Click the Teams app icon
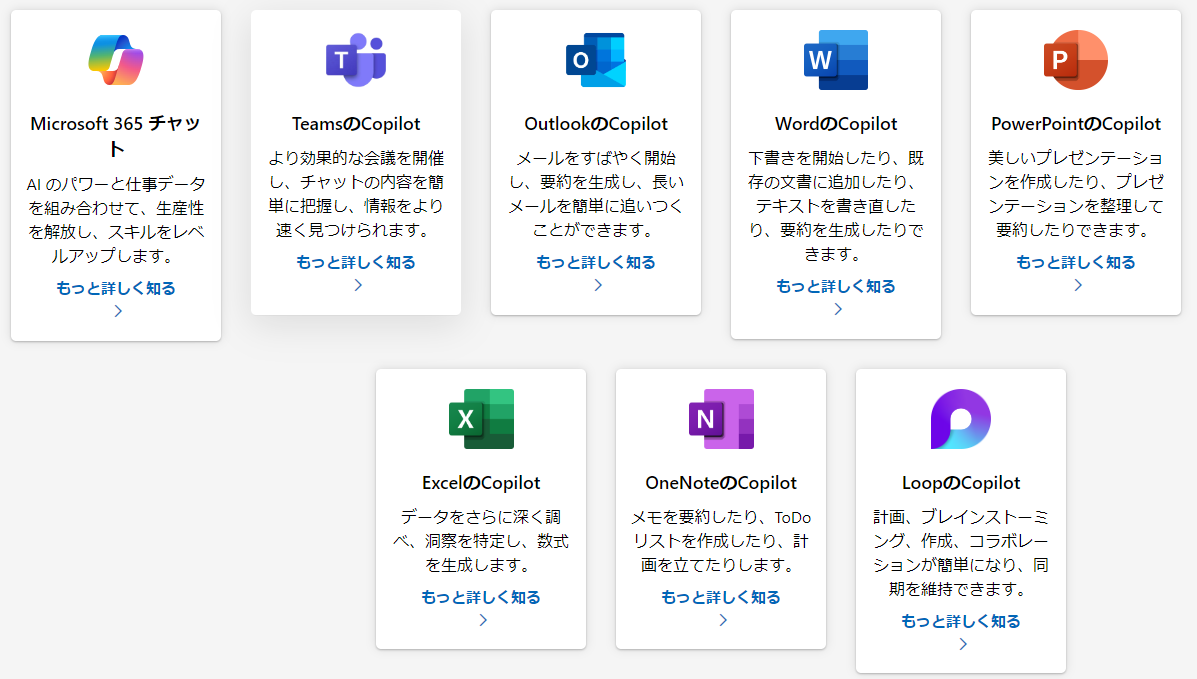The image size is (1197, 679). click(x=356, y=60)
